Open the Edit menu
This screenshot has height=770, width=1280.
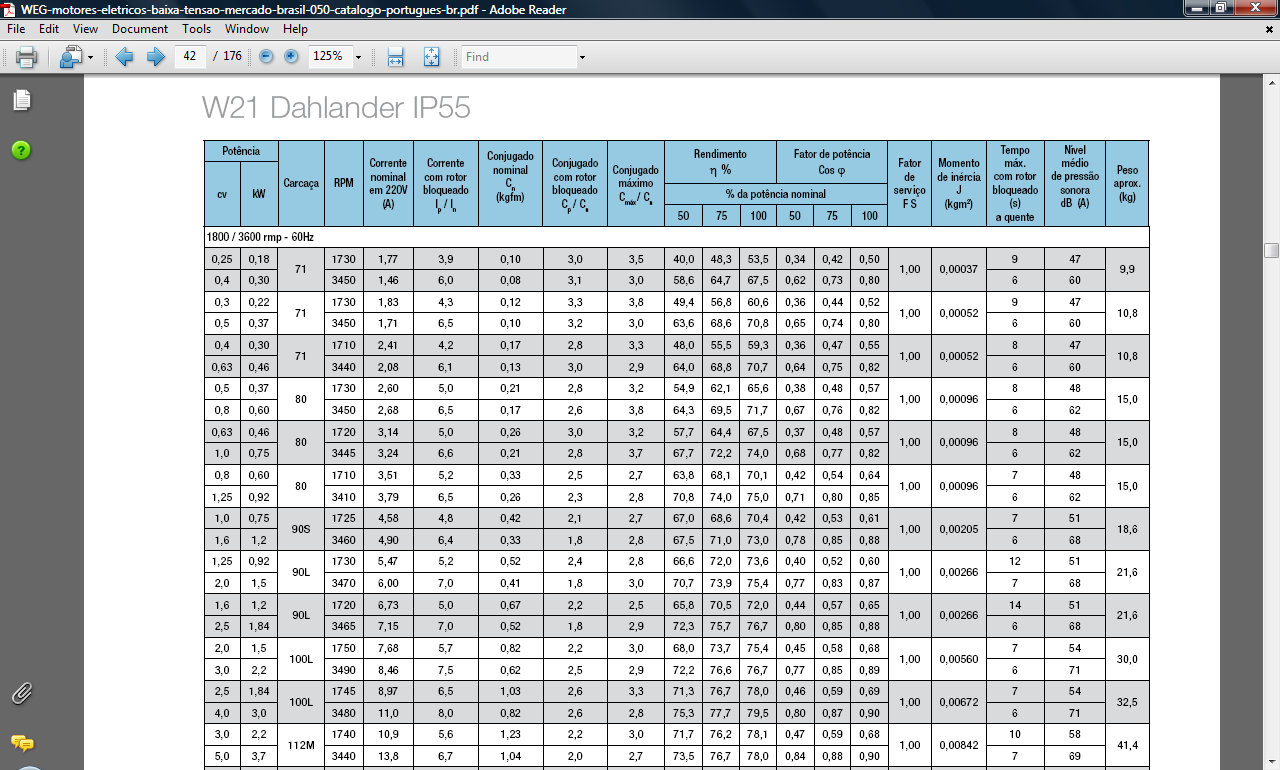pos(49,29)
